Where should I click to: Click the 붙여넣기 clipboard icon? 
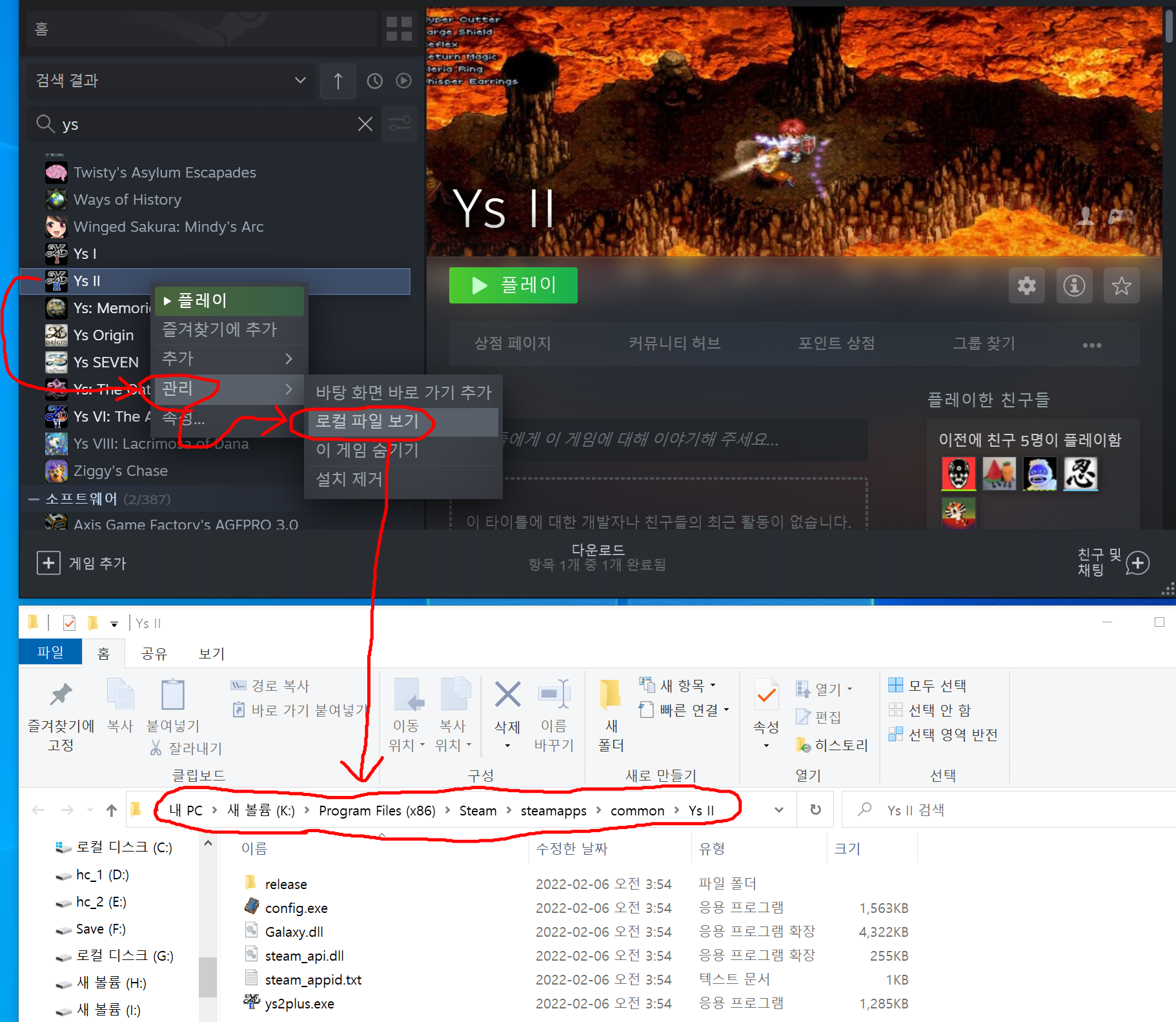tap(173, 695)
